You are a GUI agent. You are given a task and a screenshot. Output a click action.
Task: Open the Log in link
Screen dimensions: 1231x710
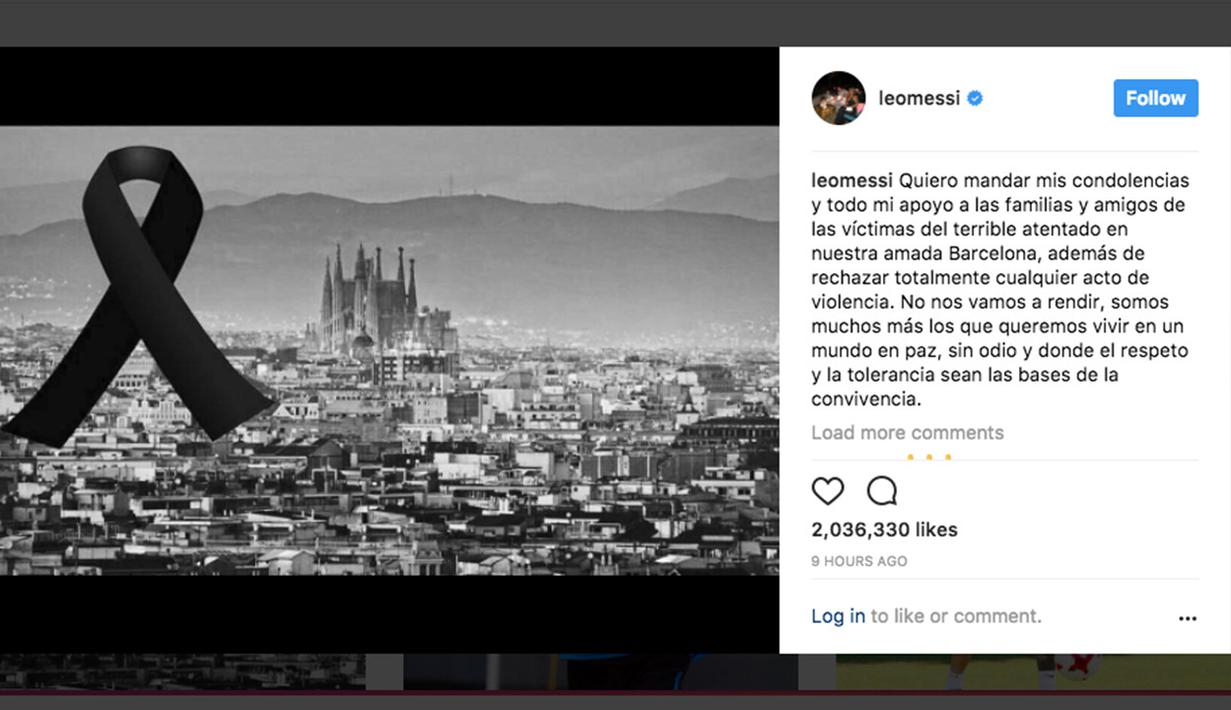(837, 616)
